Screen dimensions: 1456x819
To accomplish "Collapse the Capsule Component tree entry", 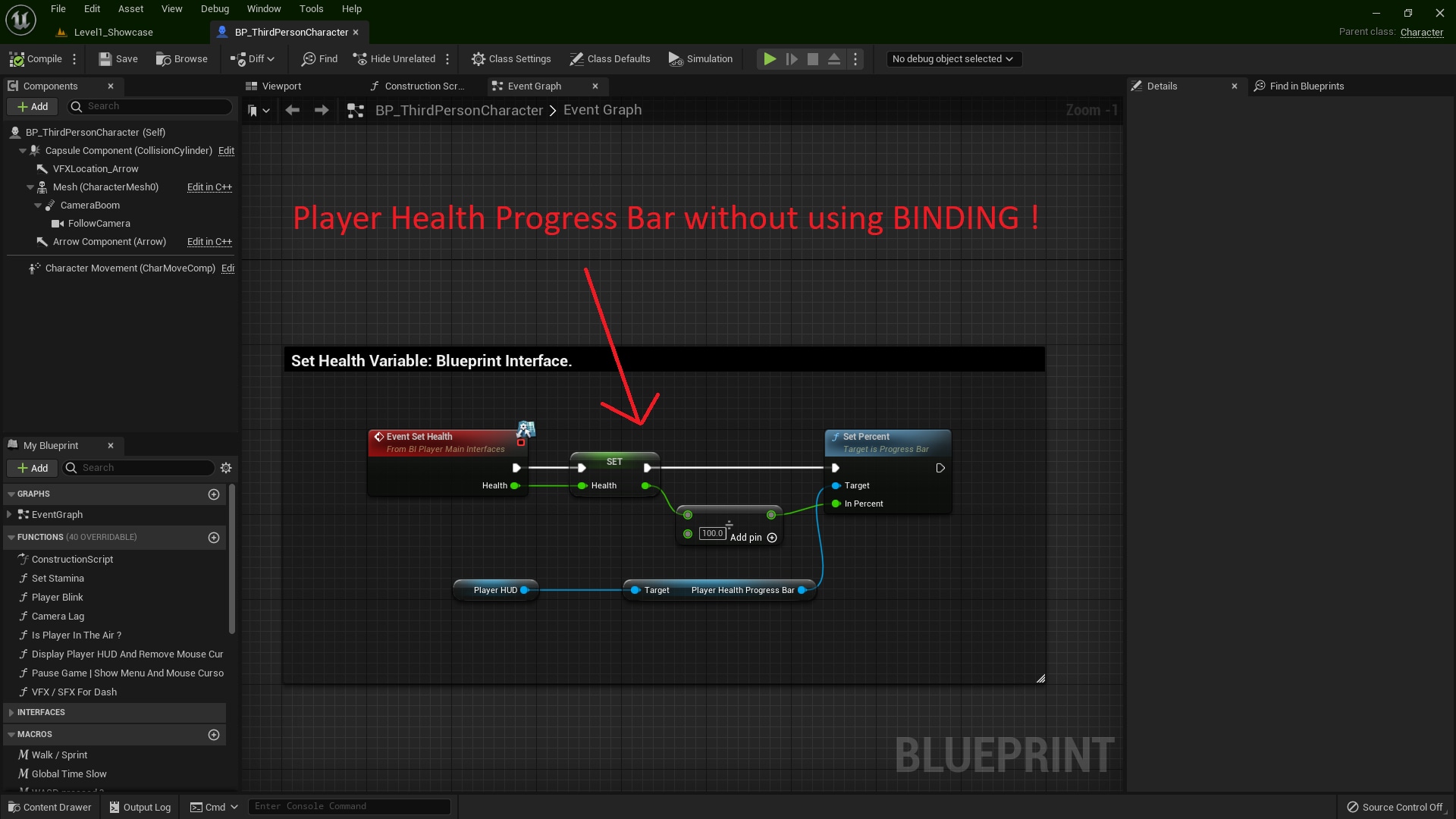I will coord(23,151).
